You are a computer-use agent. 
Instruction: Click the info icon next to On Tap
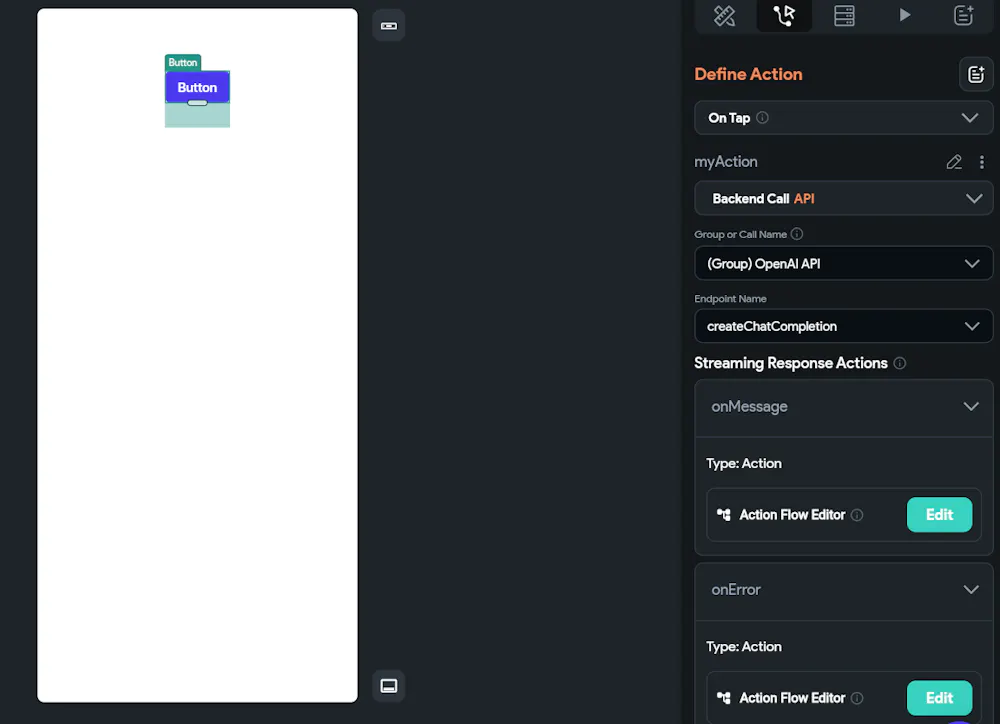762,117
